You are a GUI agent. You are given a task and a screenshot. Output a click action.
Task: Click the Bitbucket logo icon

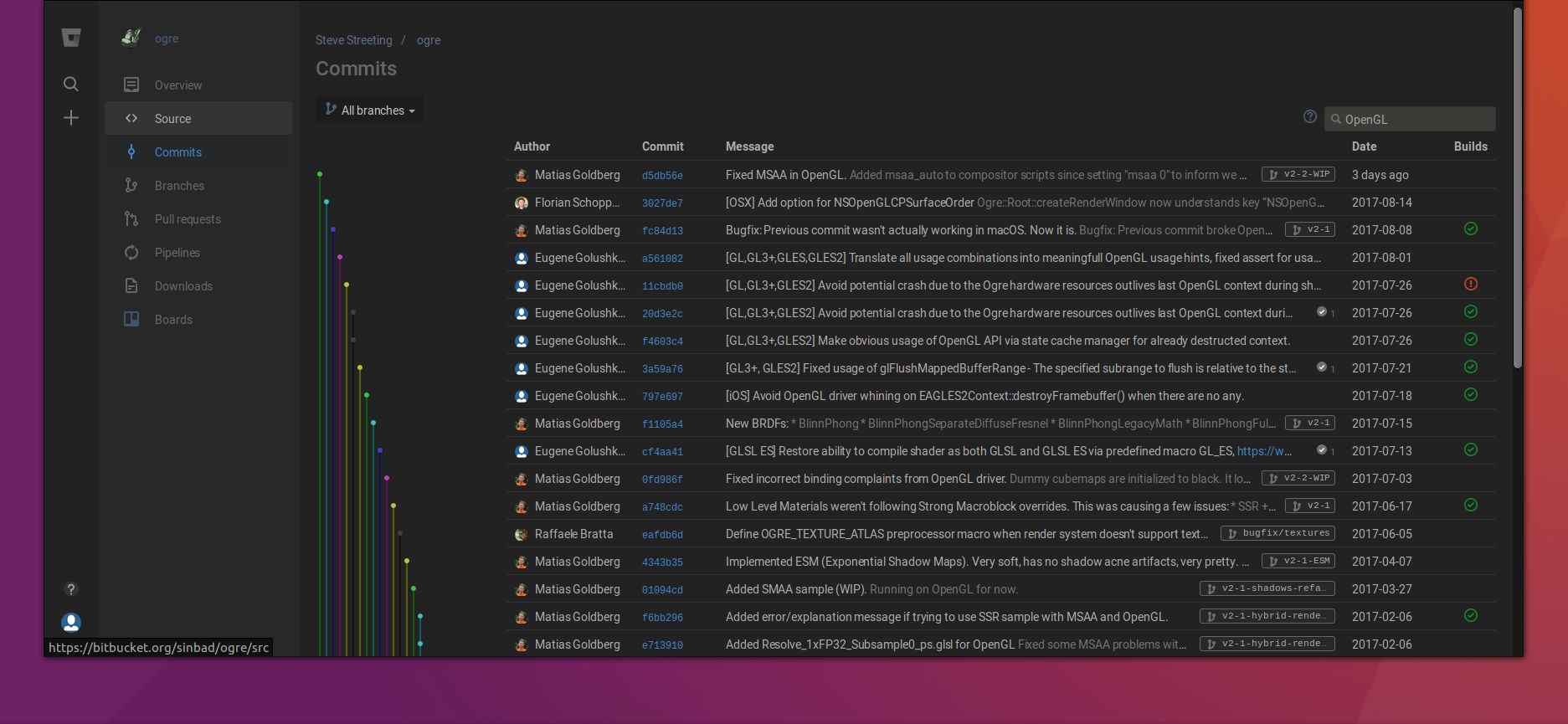coord(71,38)
